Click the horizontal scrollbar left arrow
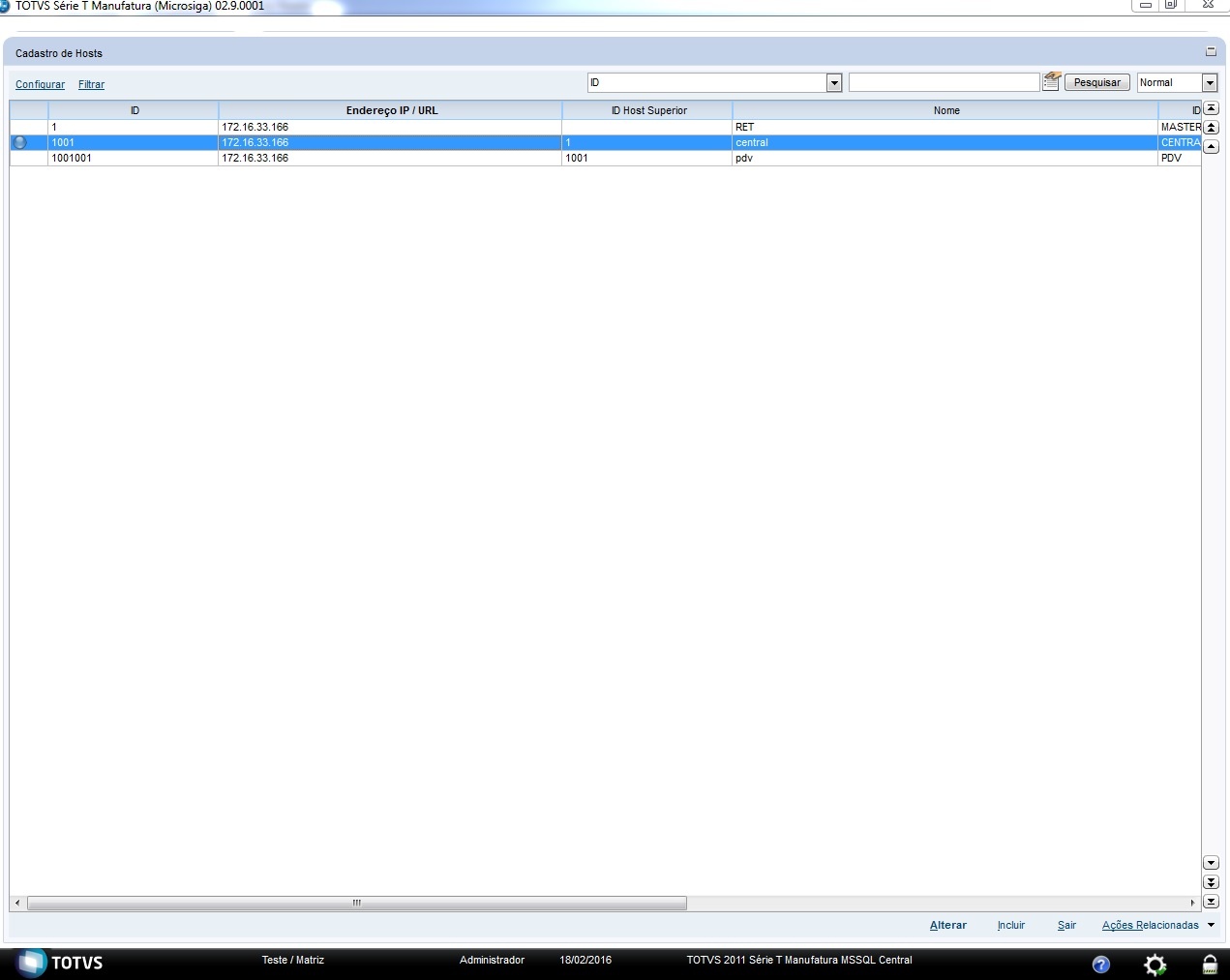Image resolution: width=1230 pixels, height=980 pixels. [x=16, y=903]
